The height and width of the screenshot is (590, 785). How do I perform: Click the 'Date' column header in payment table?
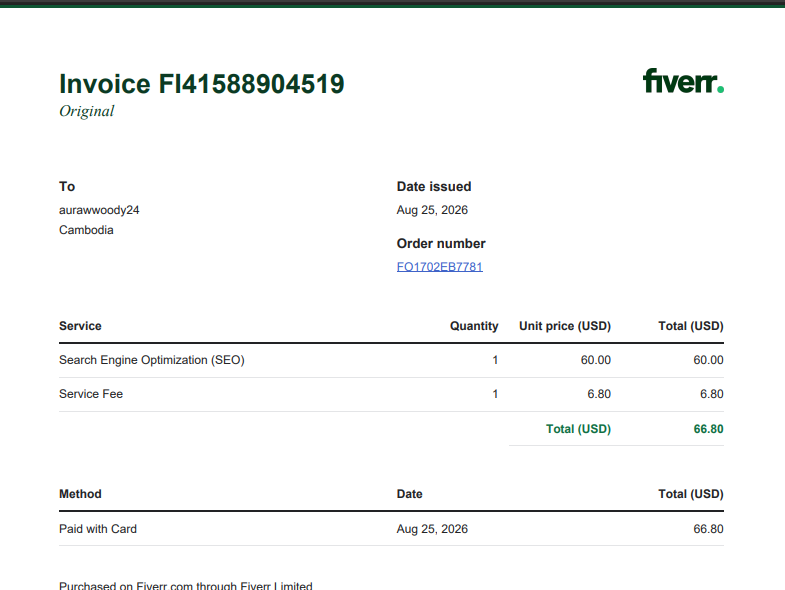pos(410,494)
